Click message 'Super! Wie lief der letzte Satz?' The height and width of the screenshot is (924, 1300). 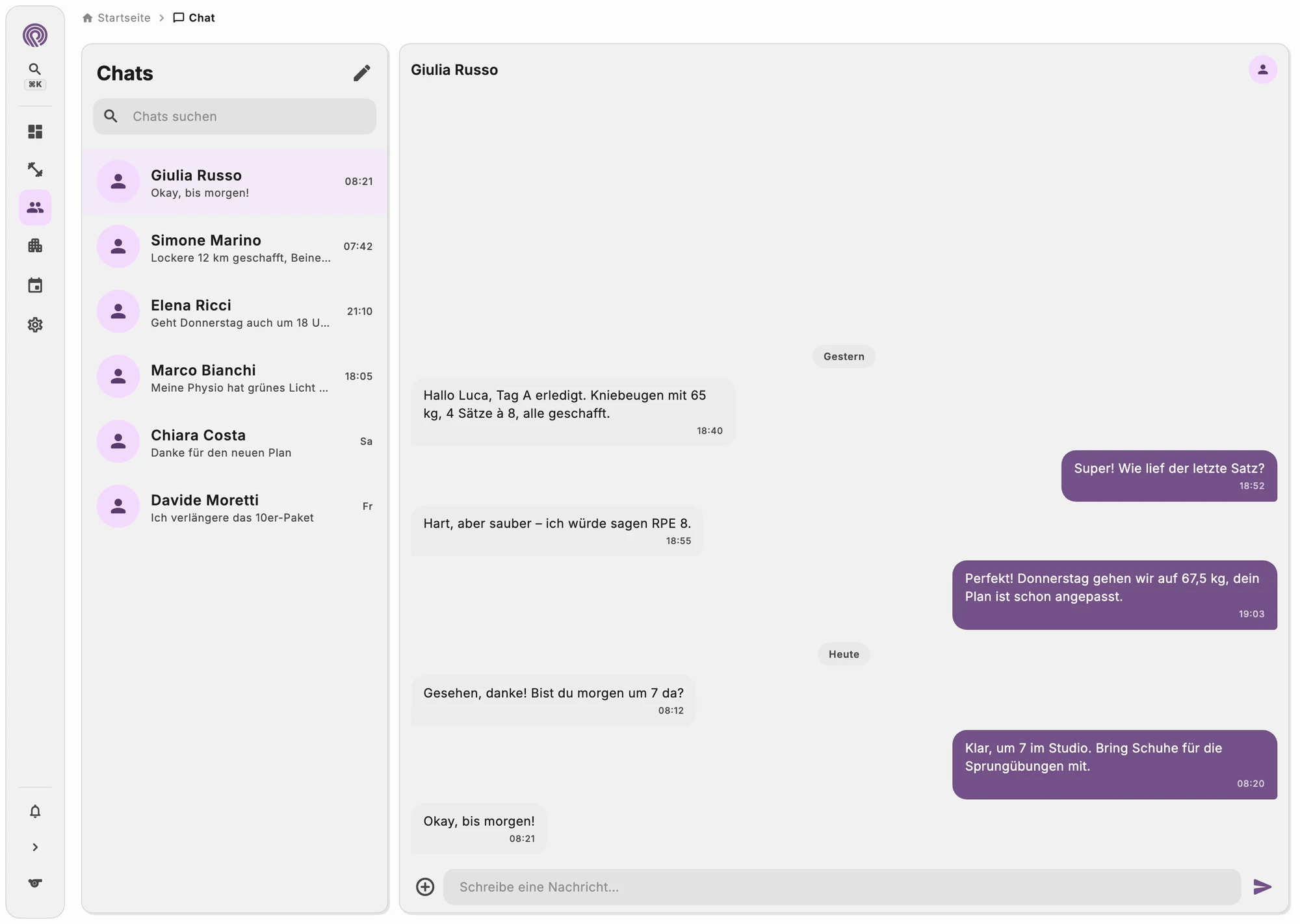point(1169,476)
